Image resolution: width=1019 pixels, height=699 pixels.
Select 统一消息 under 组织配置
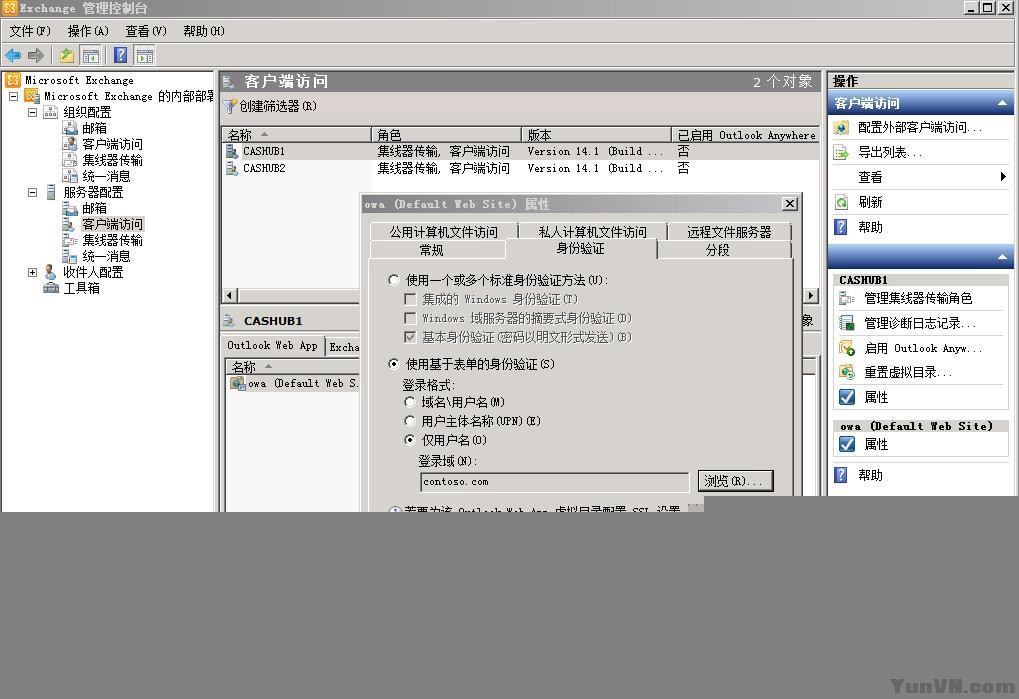pos(106,176)
